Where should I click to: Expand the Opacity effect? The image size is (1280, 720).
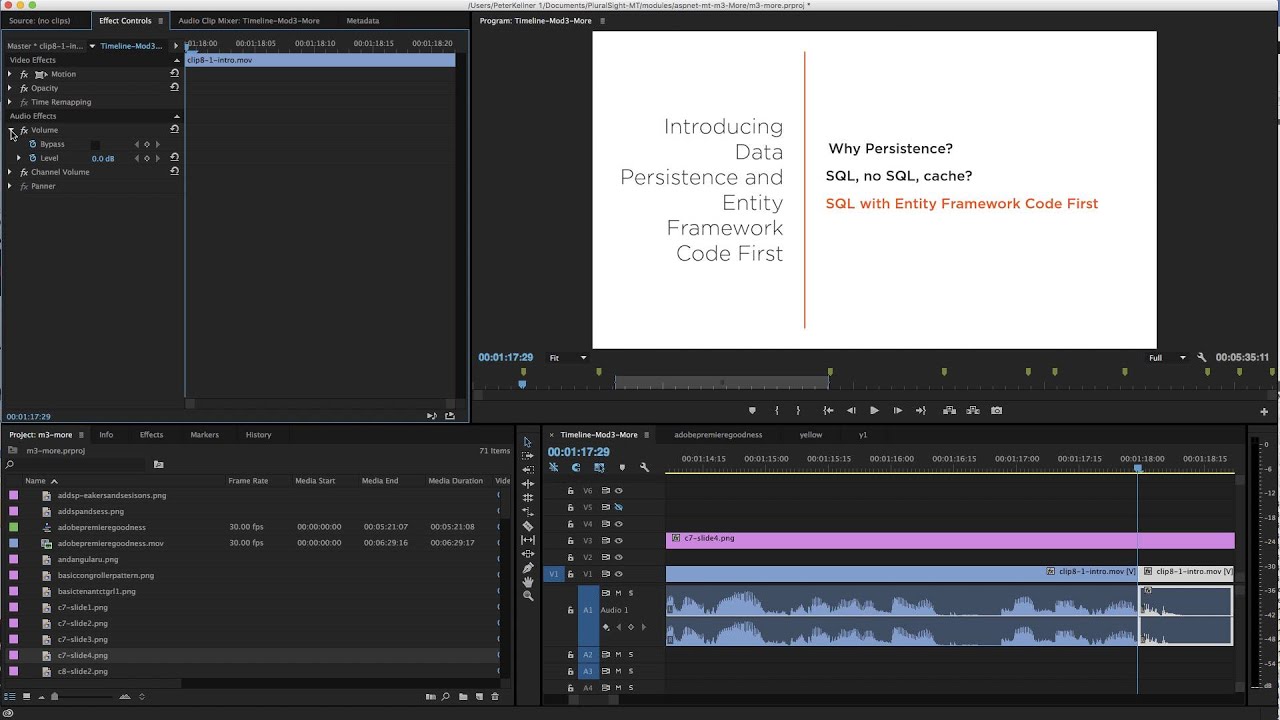pyautogui.click(x=10, y=88)
